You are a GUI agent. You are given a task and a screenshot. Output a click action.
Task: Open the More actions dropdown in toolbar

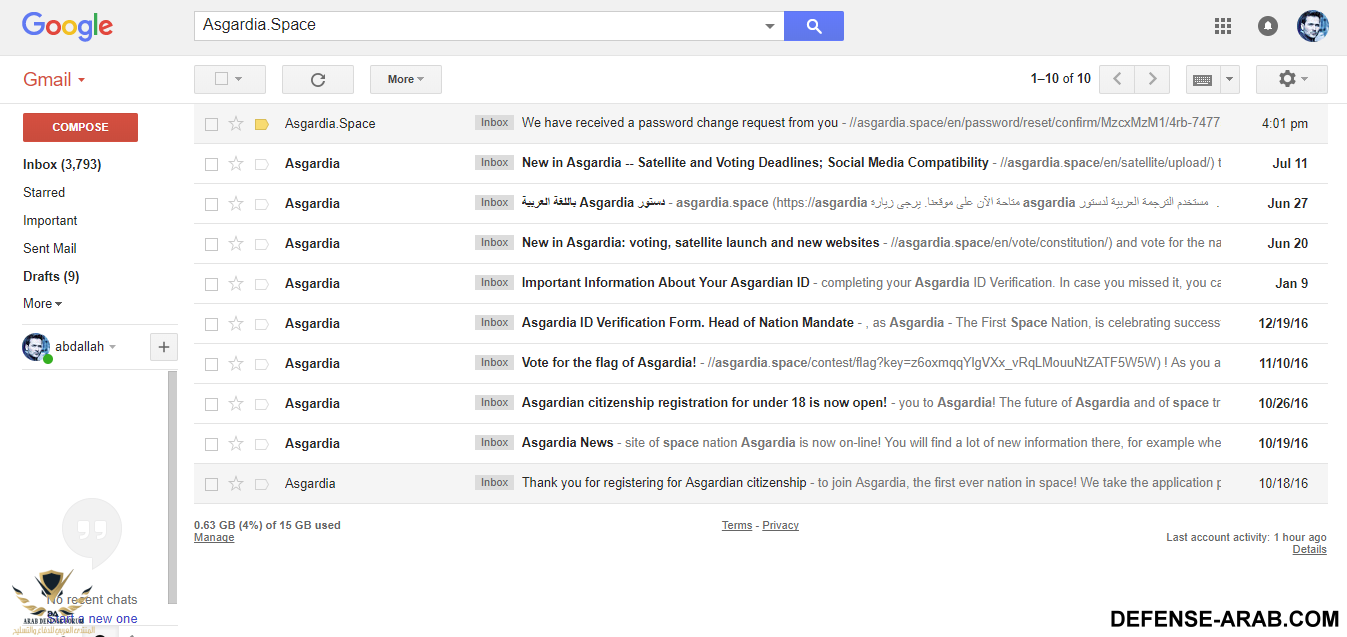coord(405,79)
